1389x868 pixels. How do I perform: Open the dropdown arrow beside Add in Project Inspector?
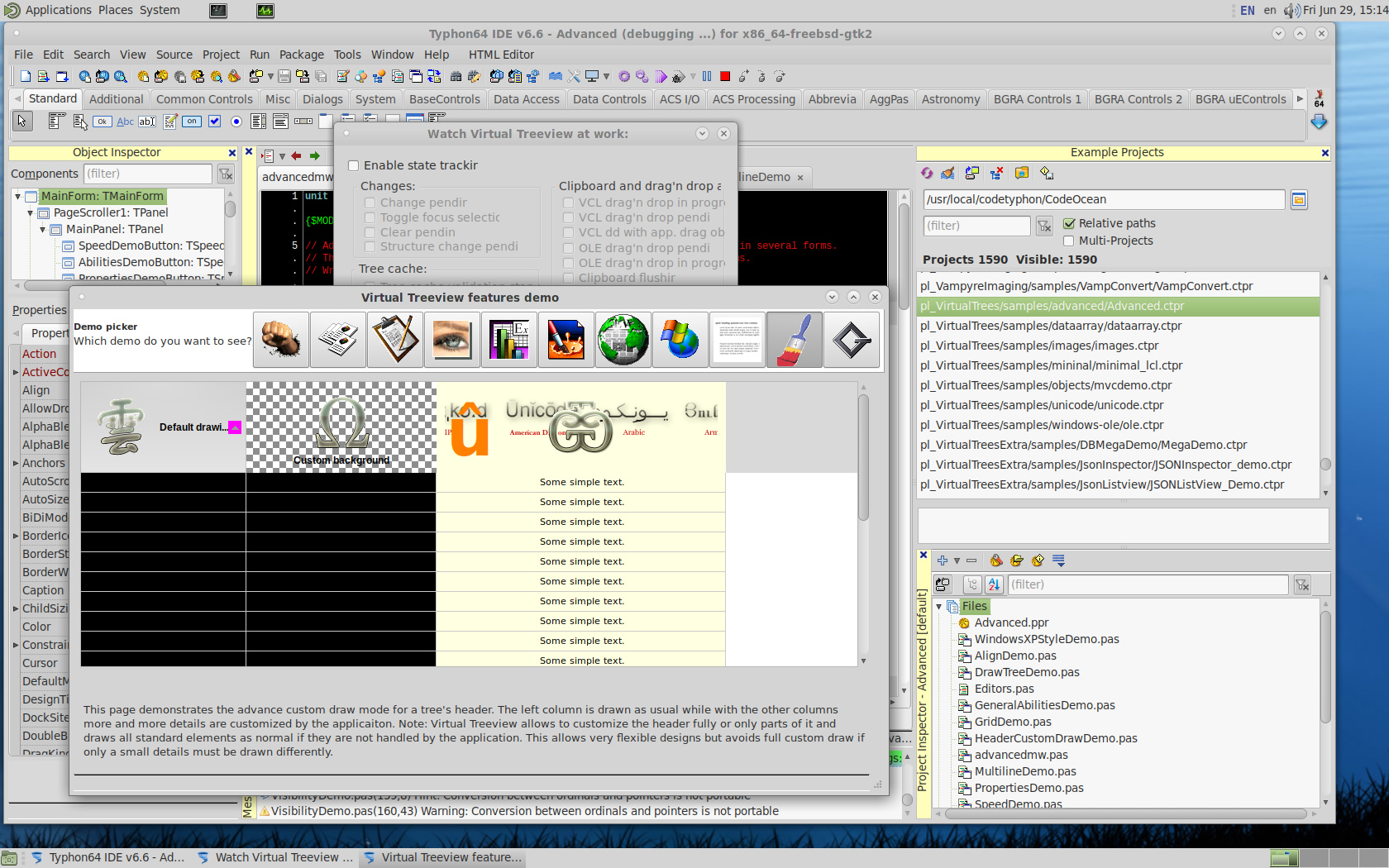(x=957, y=560)
